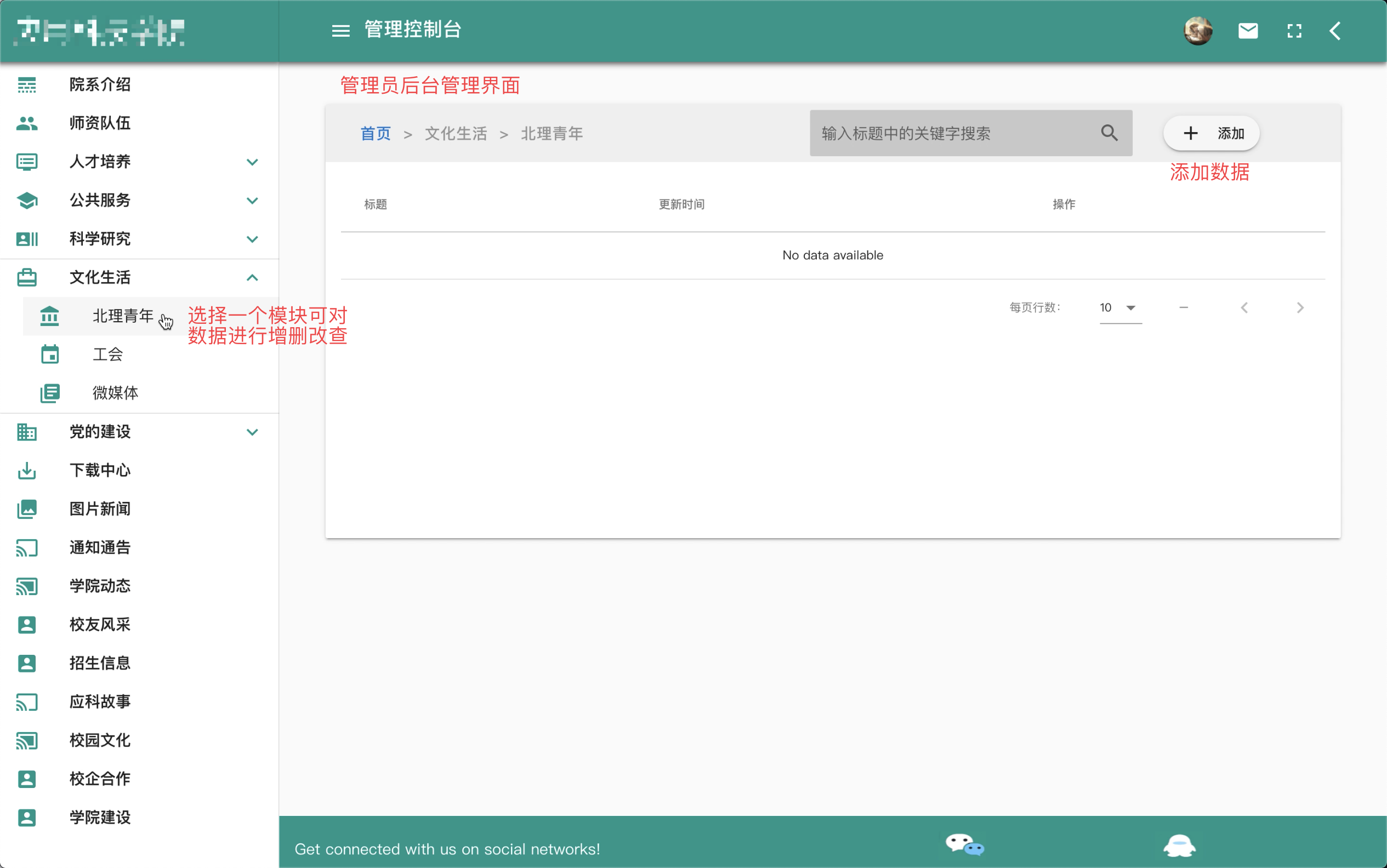Focus the title keyword search field

coord(953,133)
